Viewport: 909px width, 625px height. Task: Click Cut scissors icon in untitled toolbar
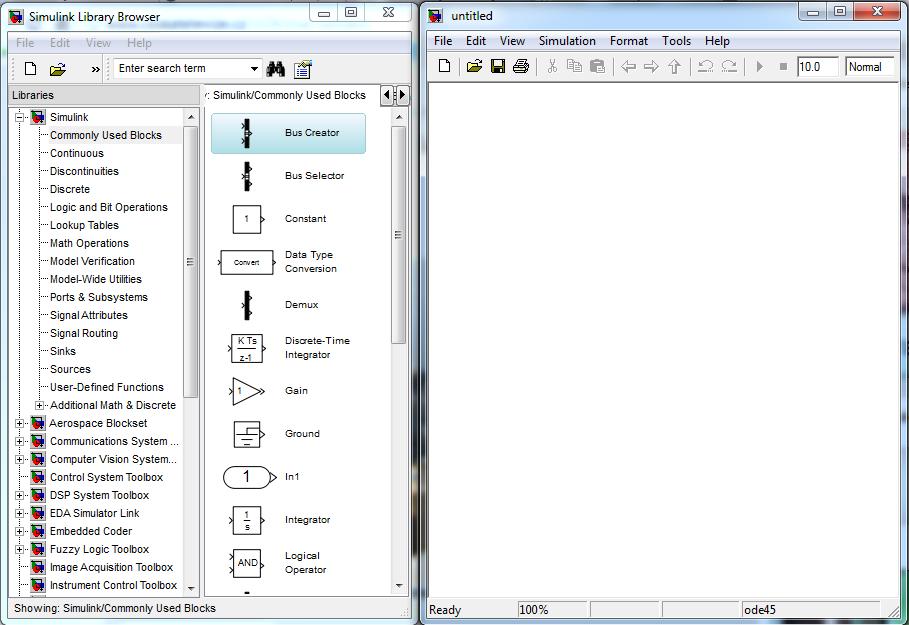coord(552,66)
